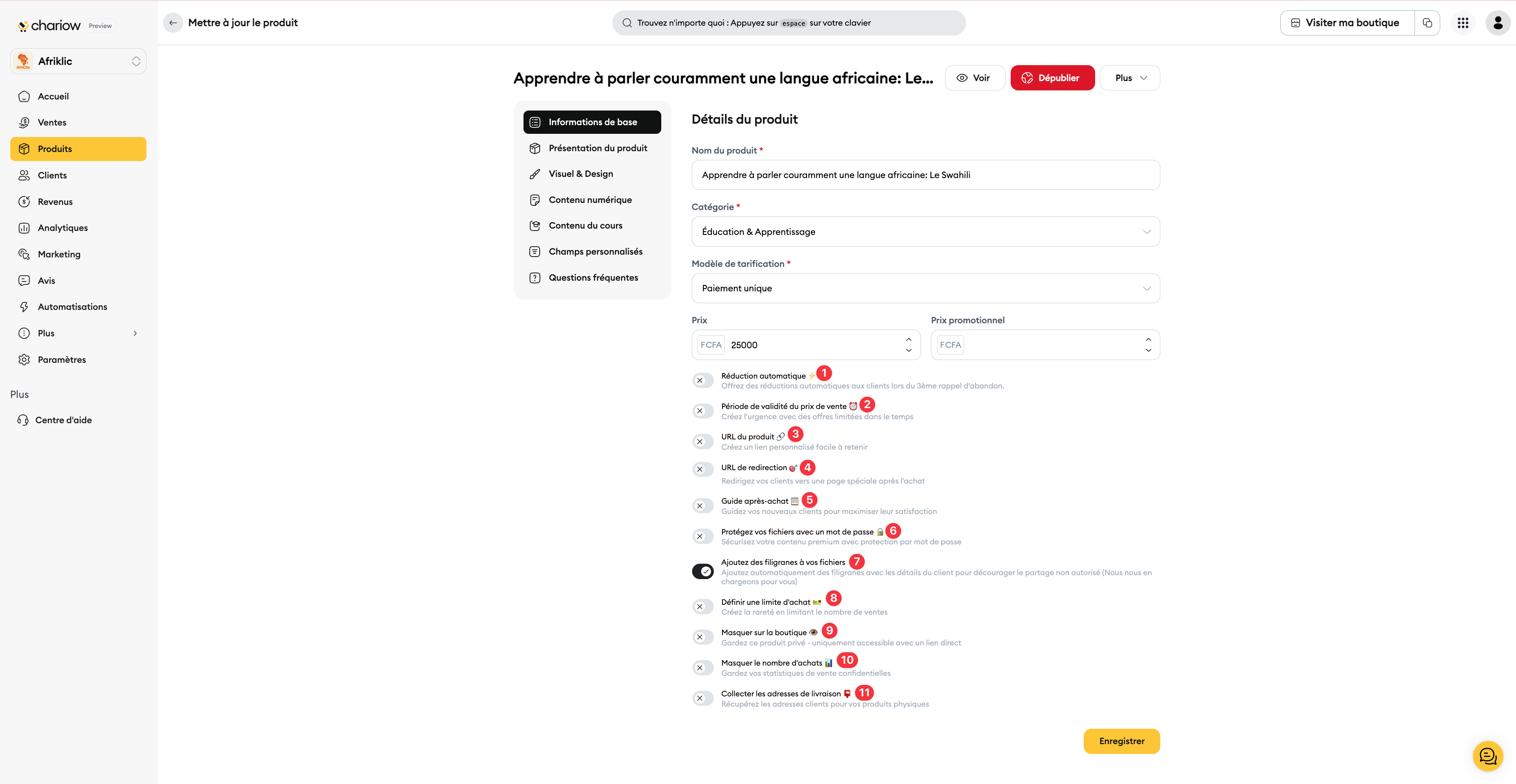Click the back arrow next to Mettre à jour
Viewport: 1516px width, 784px height.
[173, 23]
